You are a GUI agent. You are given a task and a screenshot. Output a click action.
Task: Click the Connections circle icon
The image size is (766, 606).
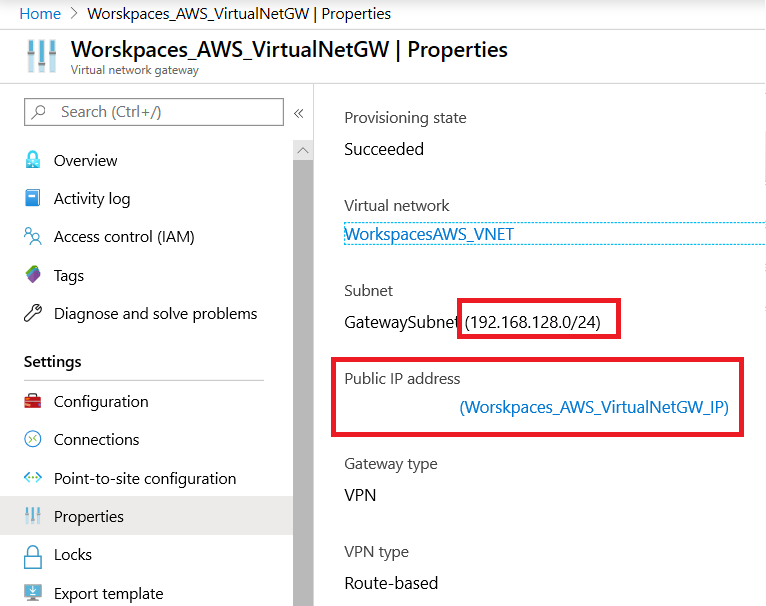pos(33,439)
